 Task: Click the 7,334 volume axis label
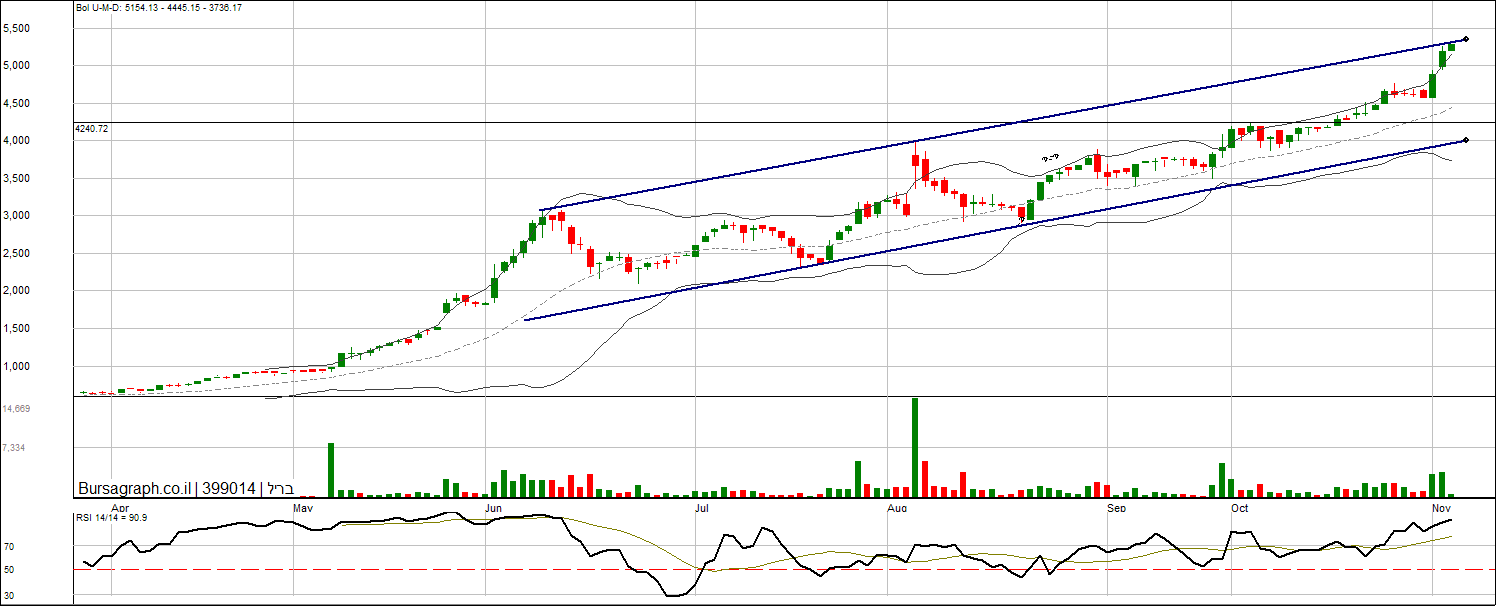click(14, 448)
